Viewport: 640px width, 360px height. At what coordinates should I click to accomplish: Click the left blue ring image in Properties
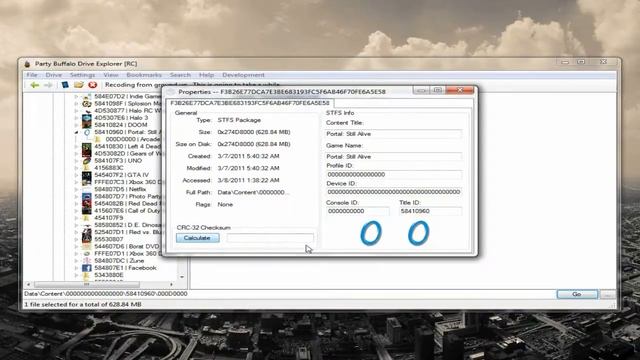pos(371,233)
